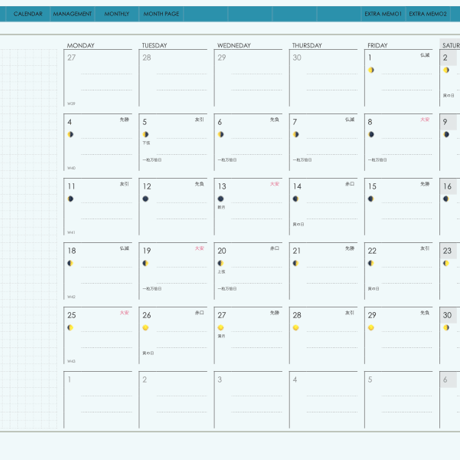The width and height of the screenshot is (460, 460).
Task: Click the grayed Saturday 6 date box
Action: coord(448,380)
